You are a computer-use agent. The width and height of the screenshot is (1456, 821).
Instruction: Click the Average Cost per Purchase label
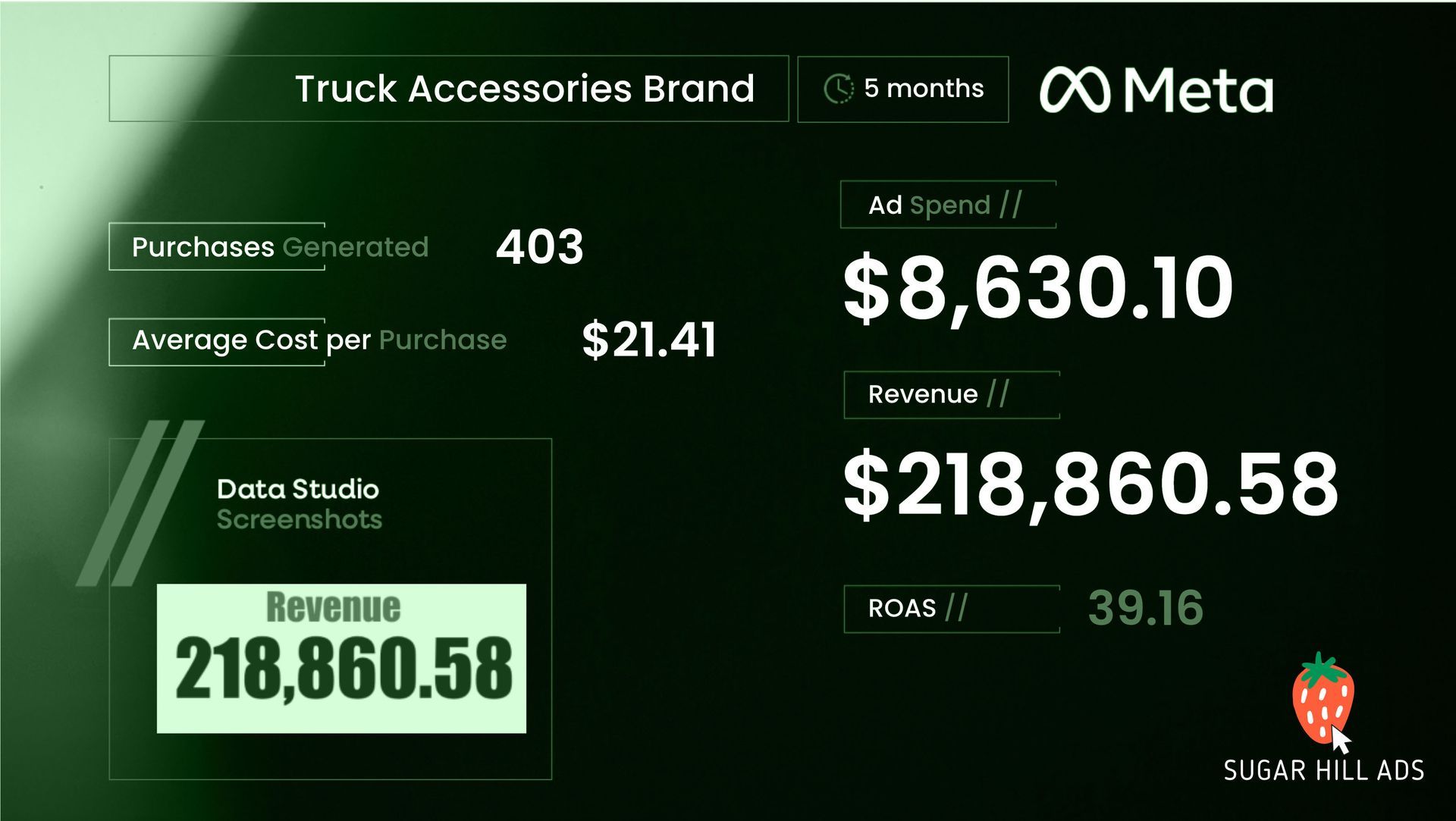pyautogui.click(x=318, y=340)
